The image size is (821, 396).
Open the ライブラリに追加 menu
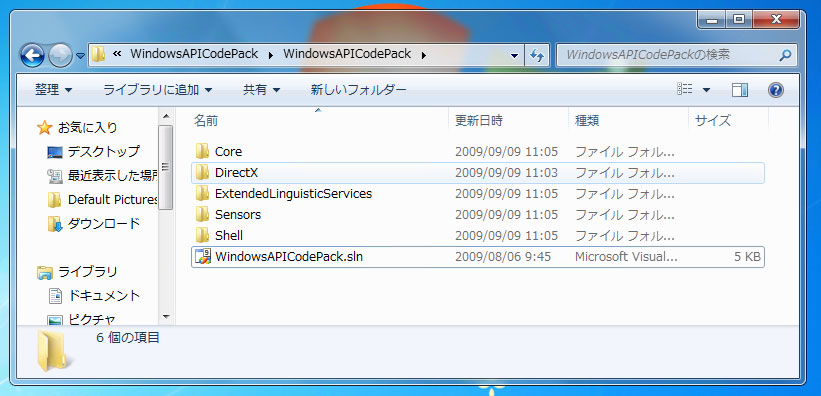tap(158, 90)
